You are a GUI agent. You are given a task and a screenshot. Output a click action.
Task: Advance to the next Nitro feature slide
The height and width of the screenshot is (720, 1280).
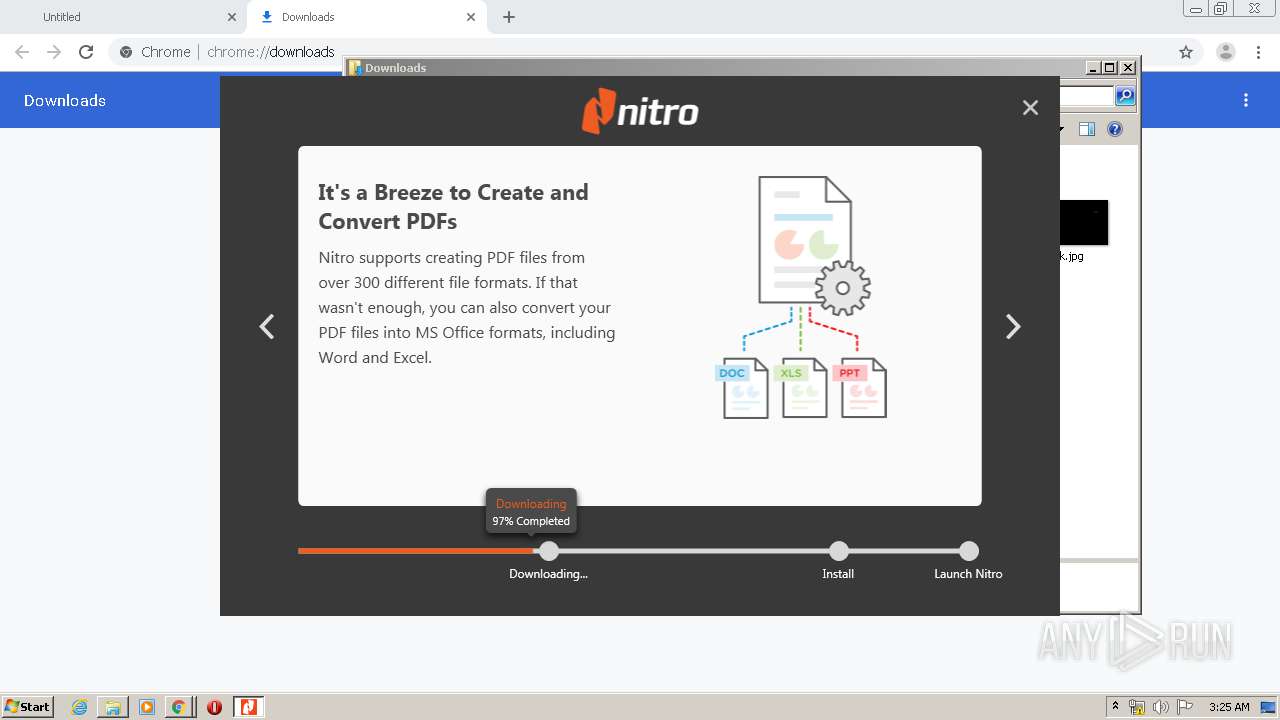click(x=1013, y=326)
